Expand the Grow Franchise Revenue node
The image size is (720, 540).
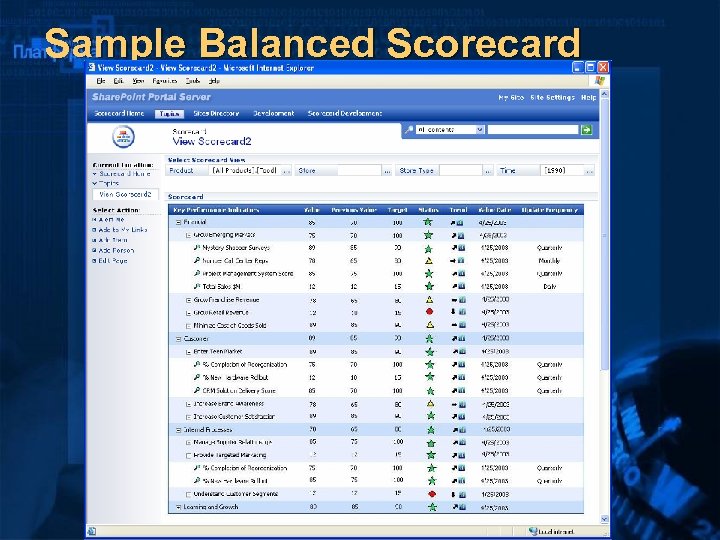188,300
